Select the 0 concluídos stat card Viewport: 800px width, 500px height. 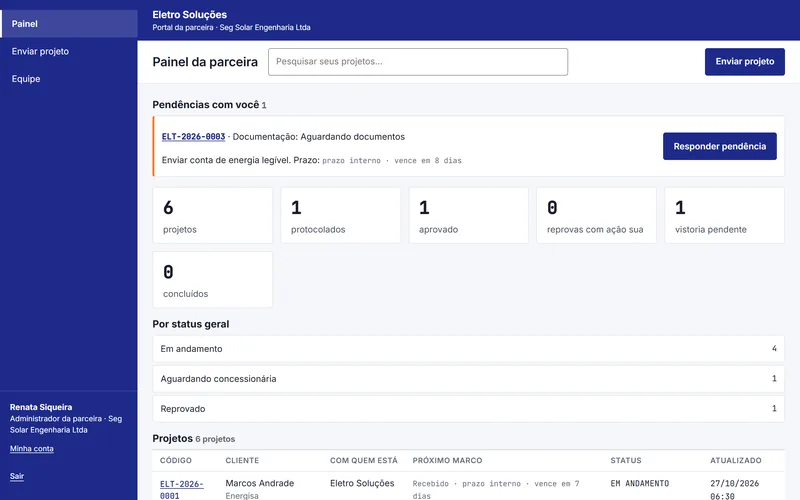click(x=212, y=280)
